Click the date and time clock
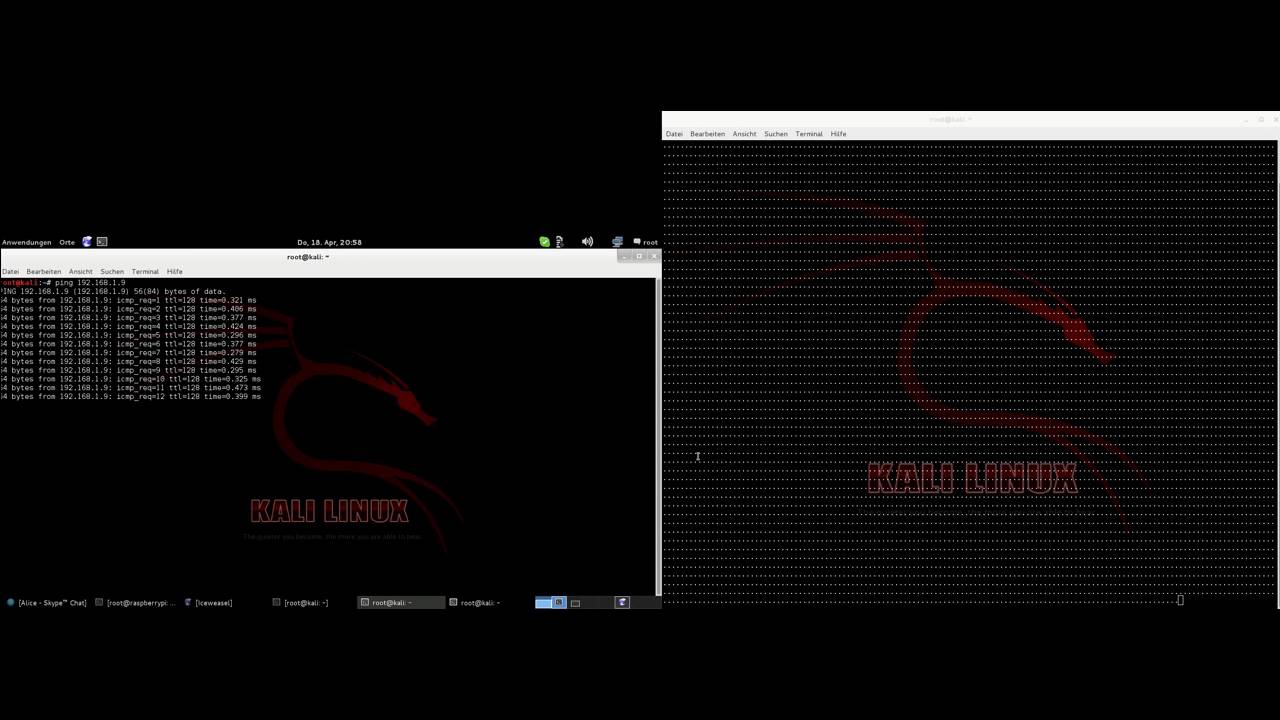1280x720 pixels. 329,242
